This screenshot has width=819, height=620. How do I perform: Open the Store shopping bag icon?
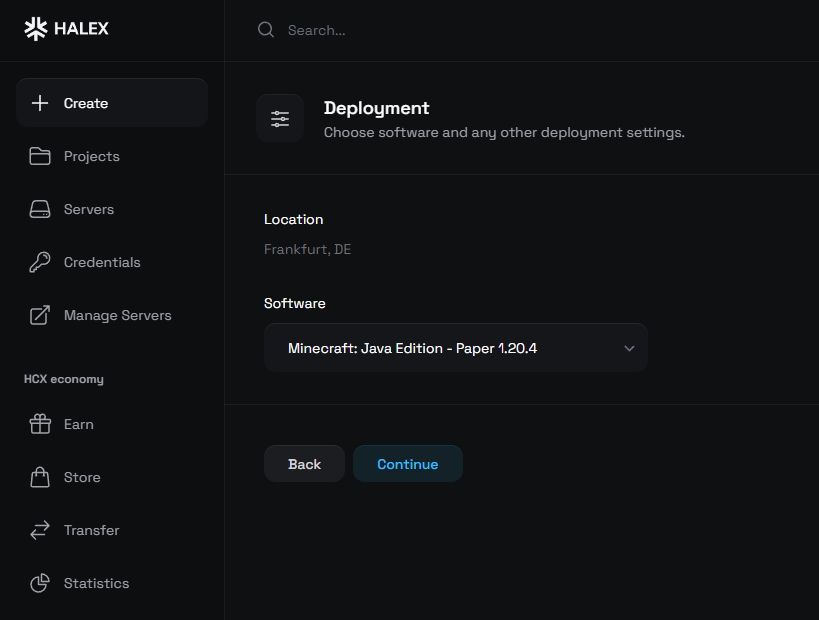[x=40, y=477]
